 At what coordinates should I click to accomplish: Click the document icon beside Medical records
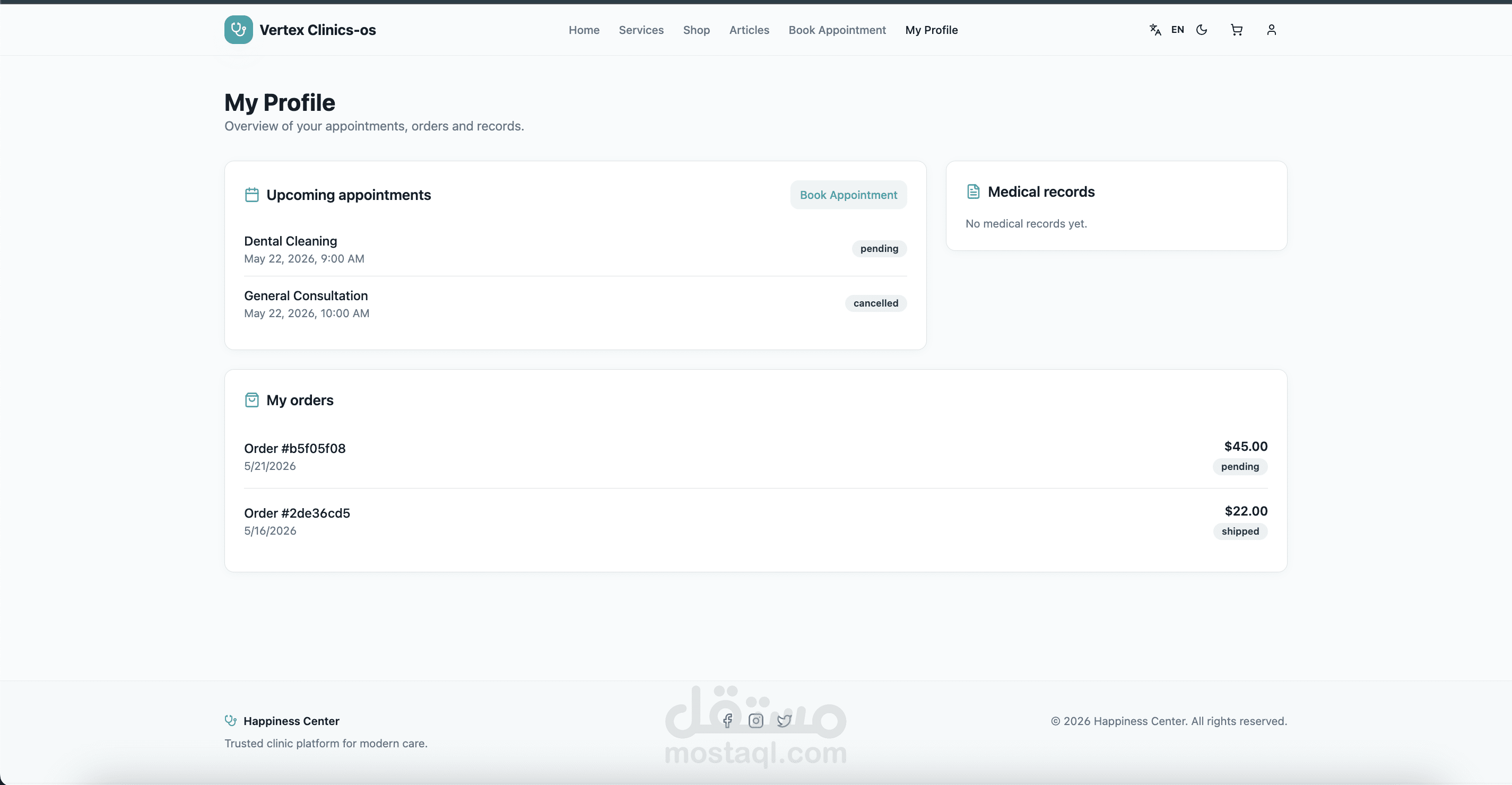[973, 192]
